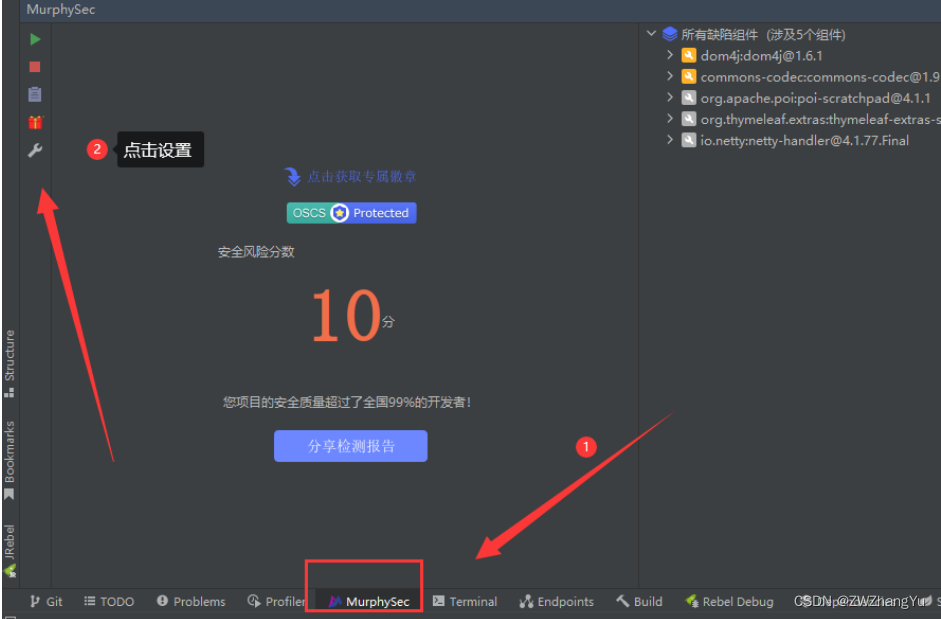Expand the io.netty:netty-handler@4.1.77.Final node
Screen dimensions: 941x619
click(670, 140)
